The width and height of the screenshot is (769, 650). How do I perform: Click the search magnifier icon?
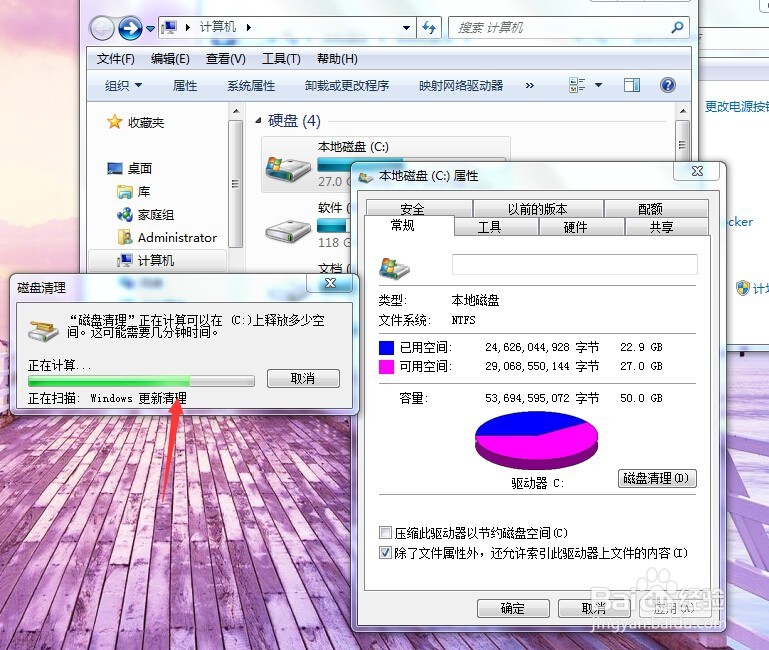pyautogui.click(x=677, y=27)
